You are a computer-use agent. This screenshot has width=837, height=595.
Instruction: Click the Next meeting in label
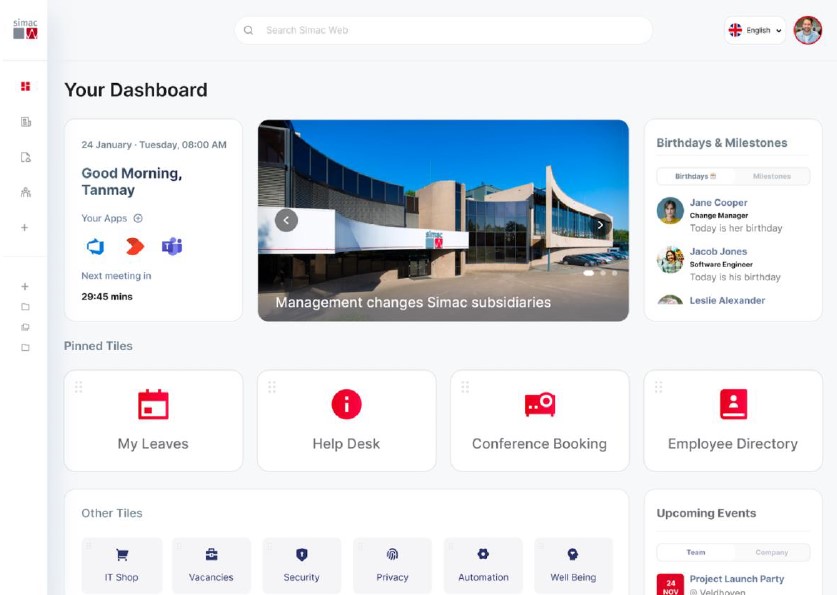coord(116,276)
